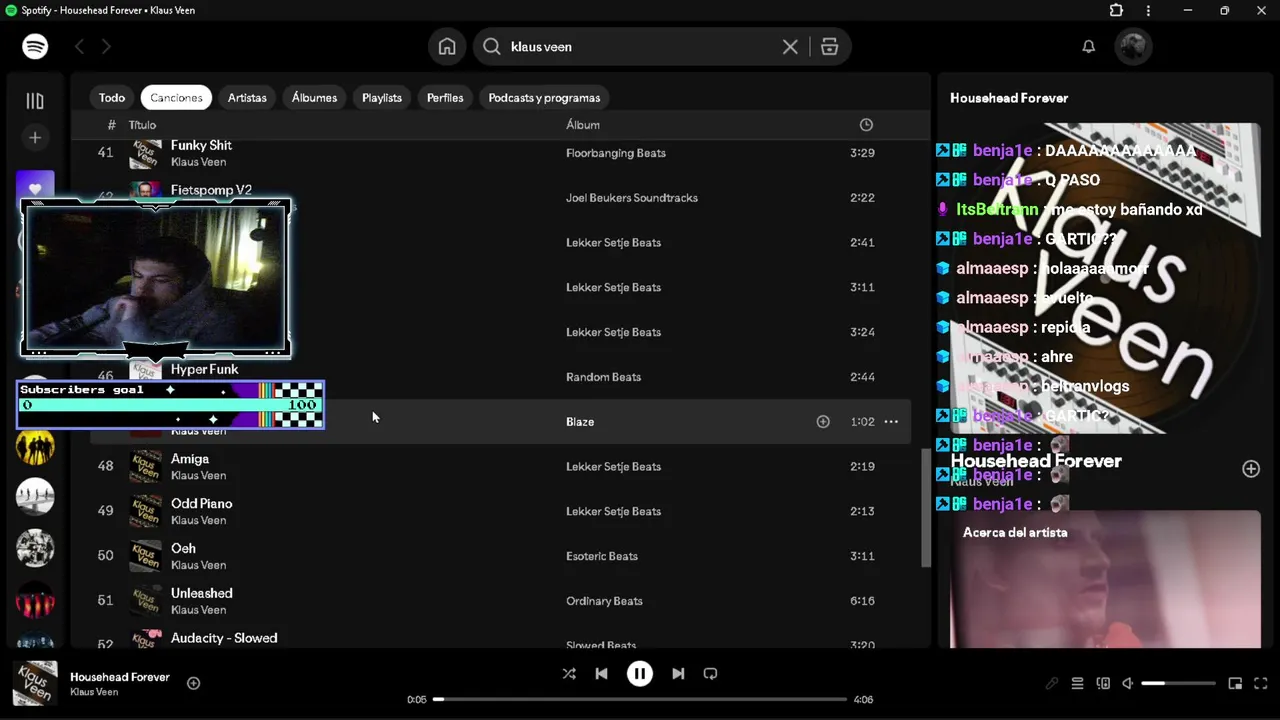This screenshot has height=720, width=1280.
Task: Open the Blaze album link
Action: pos(580,422)
